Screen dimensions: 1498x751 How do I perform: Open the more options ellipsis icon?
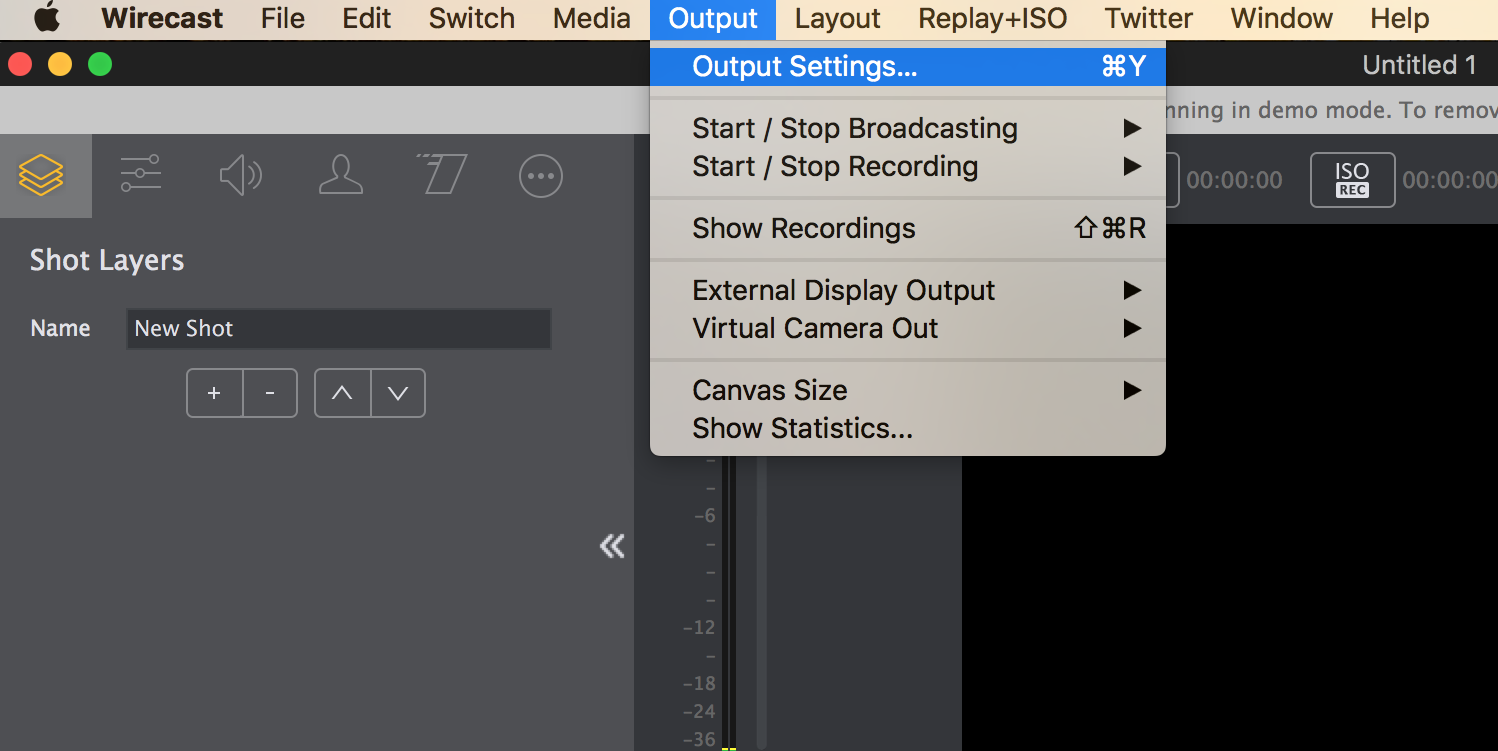(541, 177)
